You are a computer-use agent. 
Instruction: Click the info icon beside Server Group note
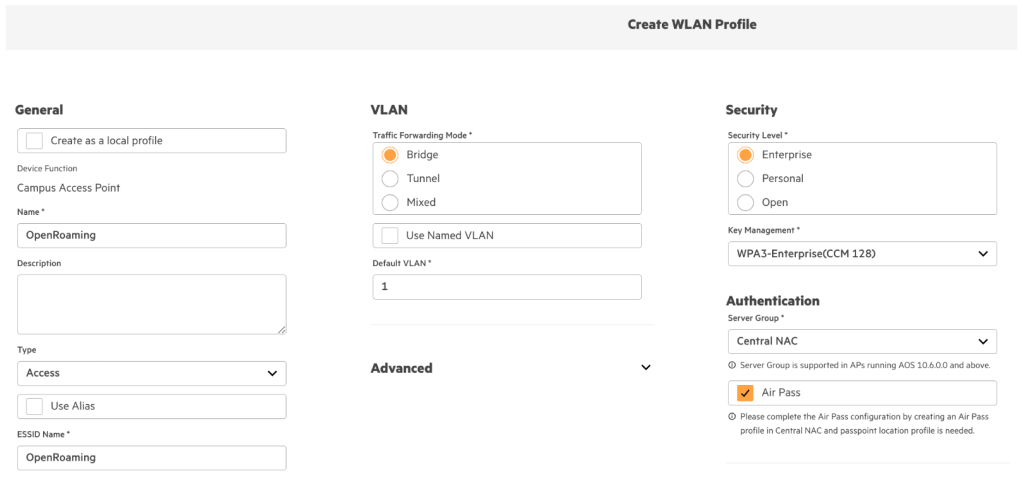coord(732,365)
